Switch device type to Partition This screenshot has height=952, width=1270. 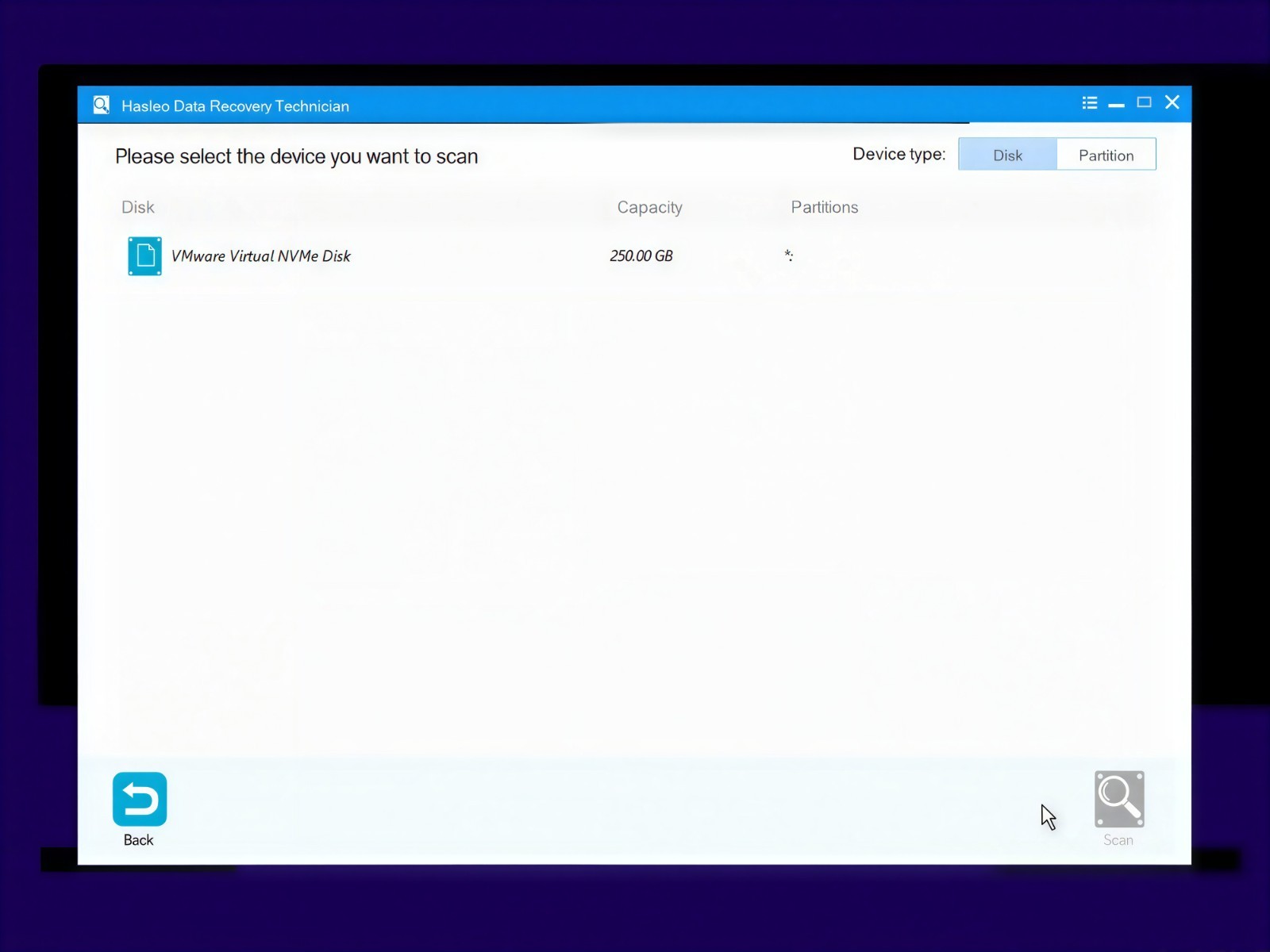point(1106,155)
